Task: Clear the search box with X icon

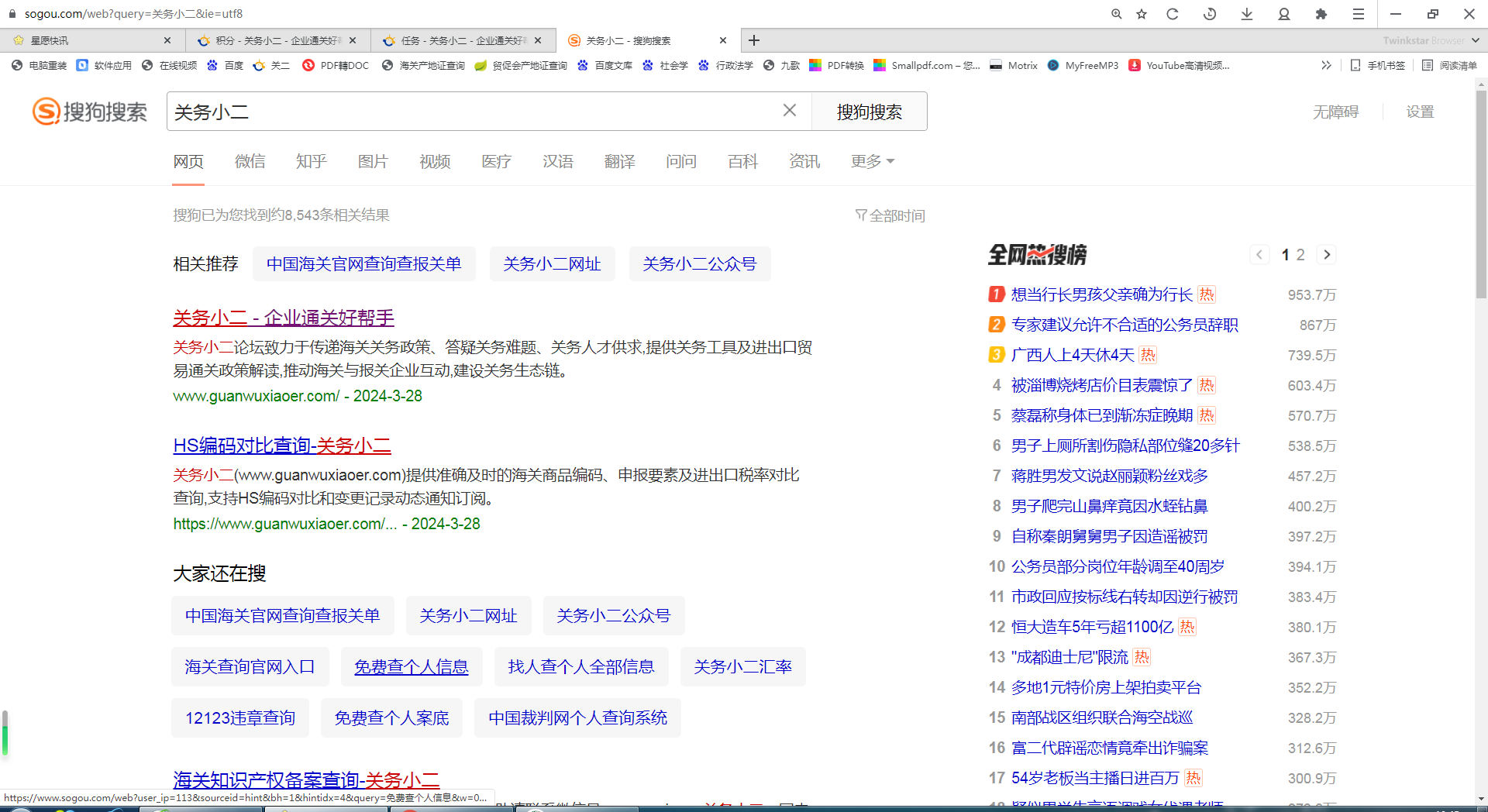Action: [790, 111]
